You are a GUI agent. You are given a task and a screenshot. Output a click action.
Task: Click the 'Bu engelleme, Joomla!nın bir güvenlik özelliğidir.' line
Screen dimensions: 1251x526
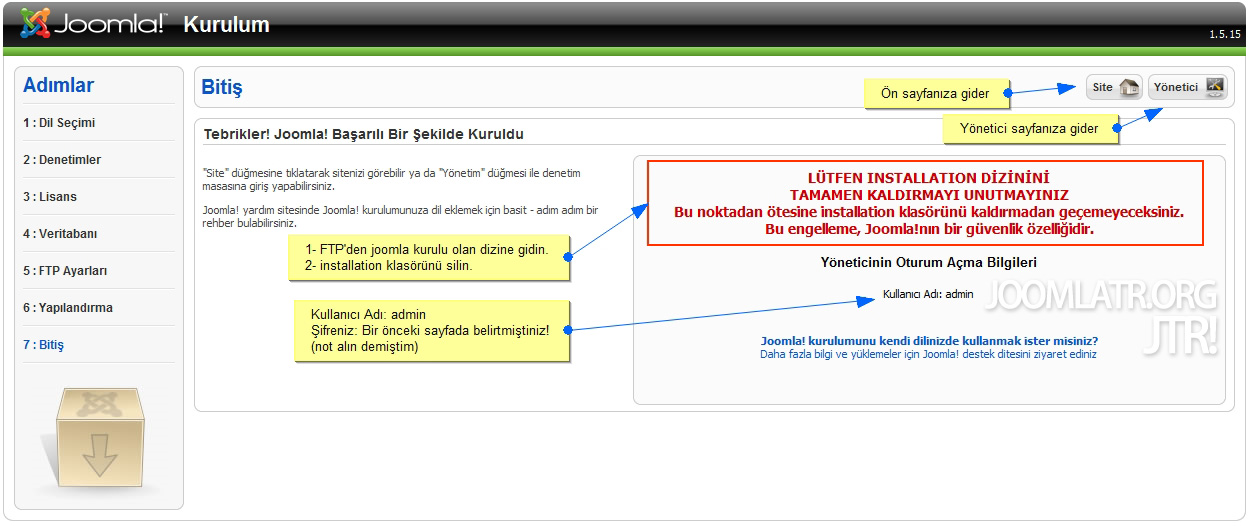coord(928,229)
